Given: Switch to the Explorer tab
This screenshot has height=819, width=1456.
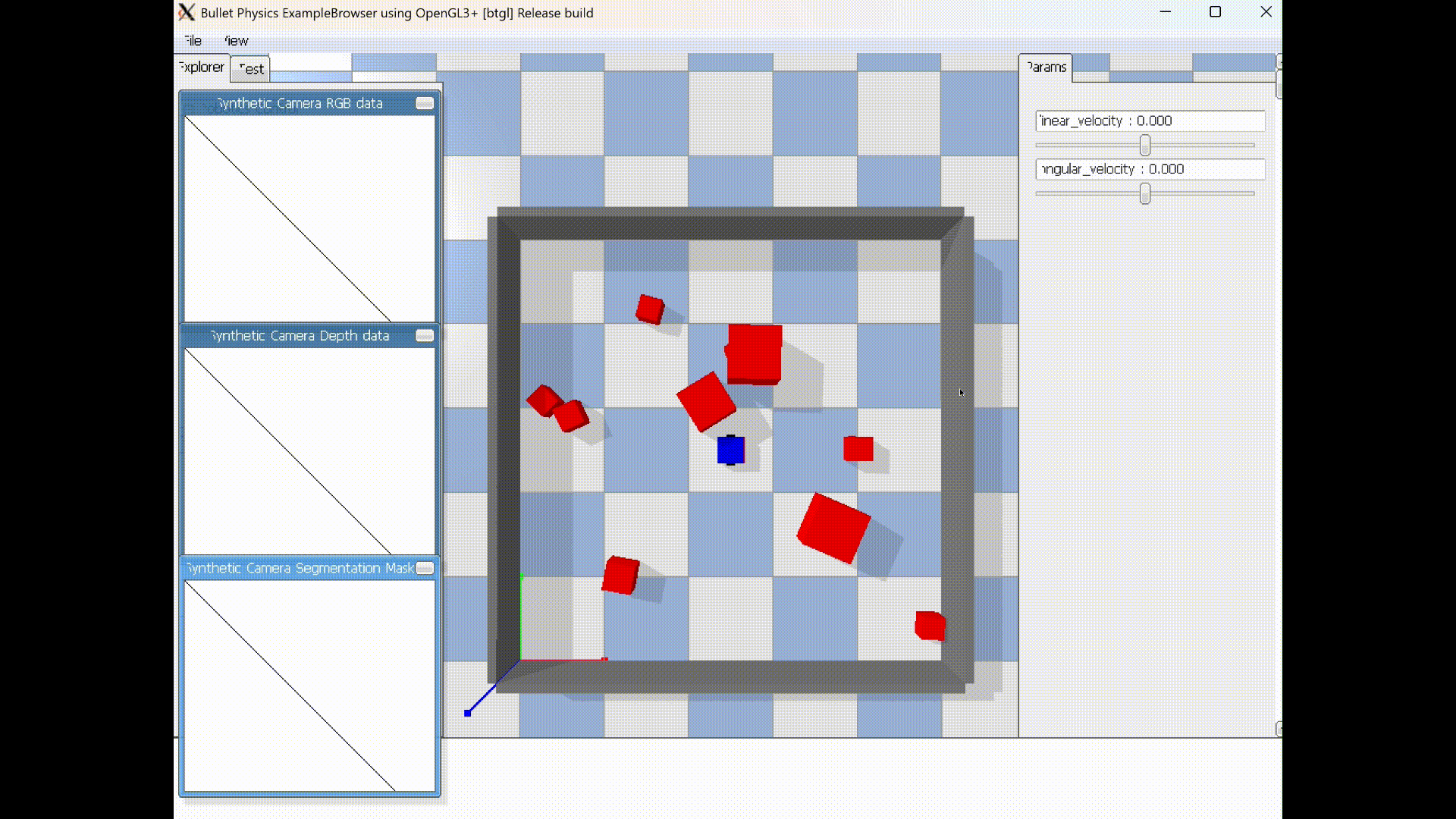Looking at the screenshot, I should pos(202,67).
